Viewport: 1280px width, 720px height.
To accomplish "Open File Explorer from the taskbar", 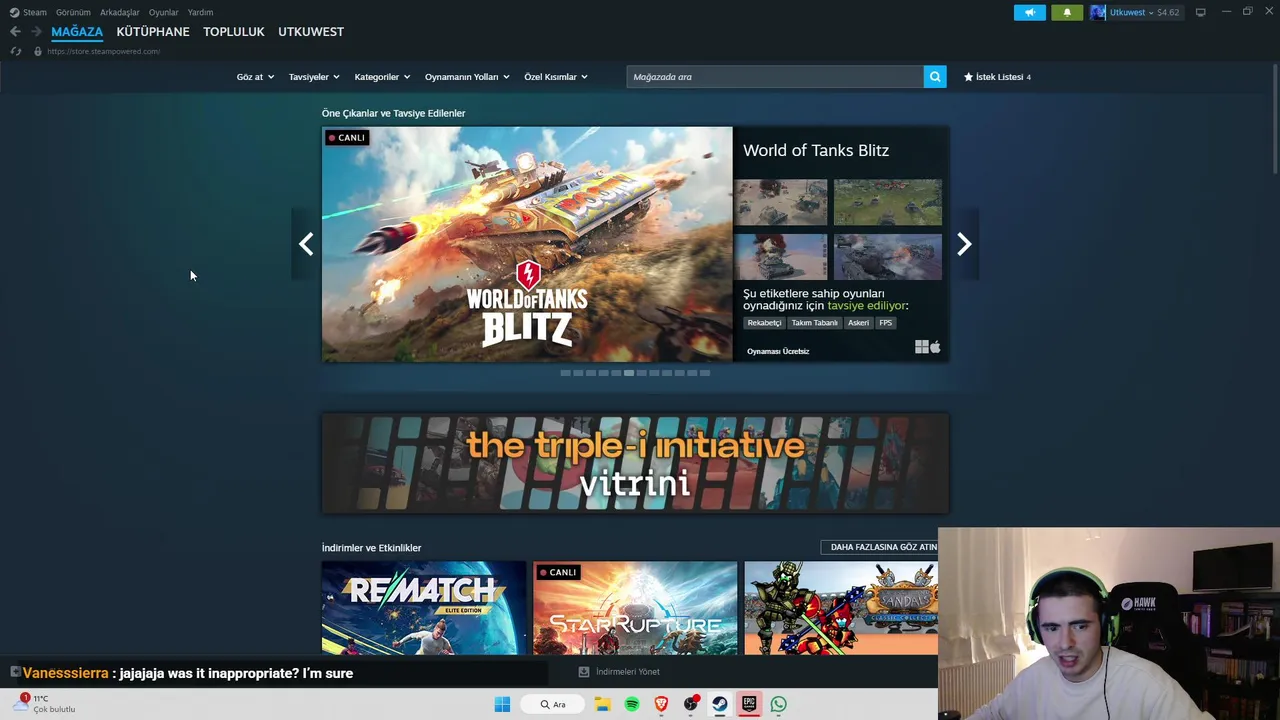I will pyautogui.click(x=602, y=704).
